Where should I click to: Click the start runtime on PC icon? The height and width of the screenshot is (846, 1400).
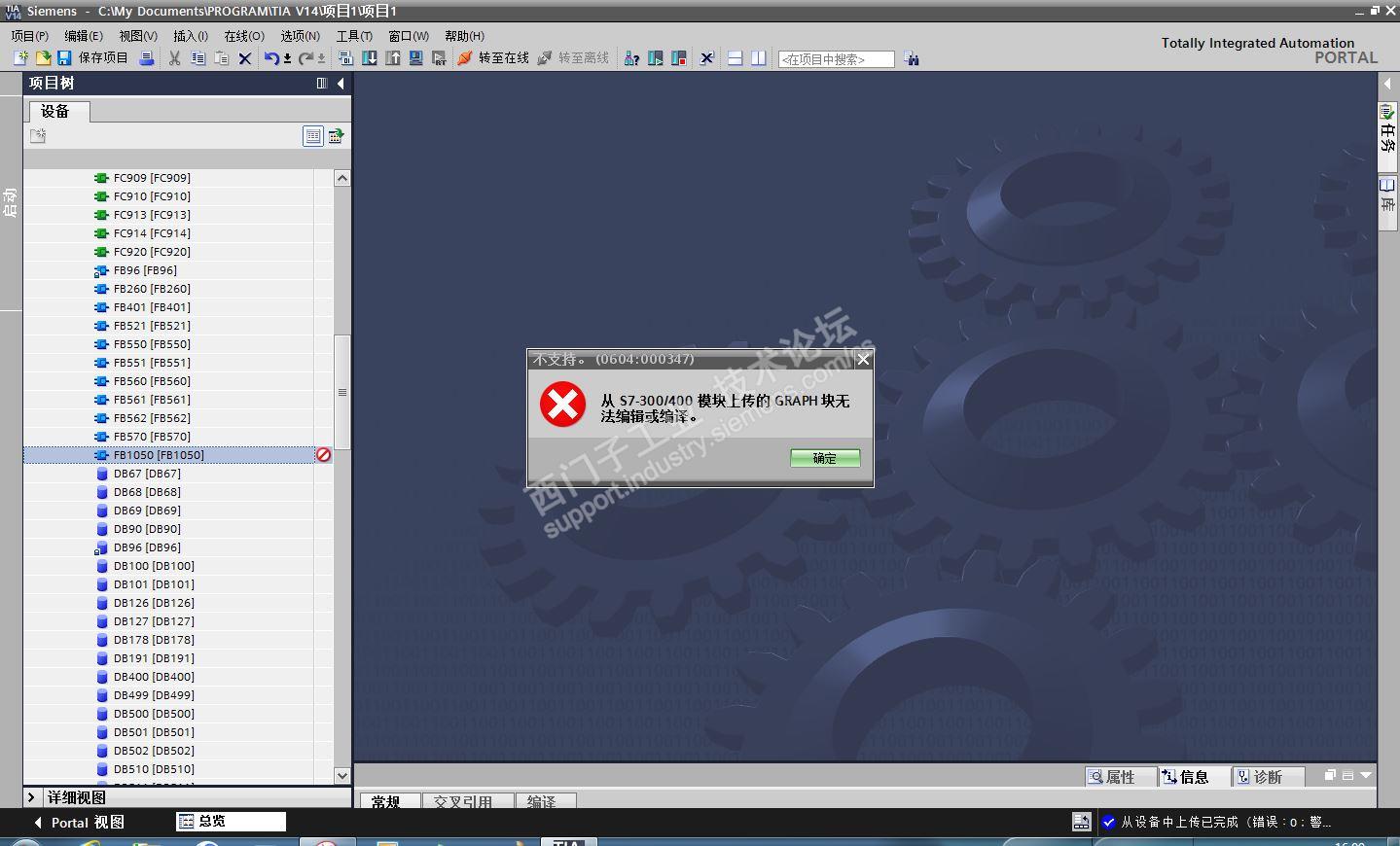pos(440,58)
